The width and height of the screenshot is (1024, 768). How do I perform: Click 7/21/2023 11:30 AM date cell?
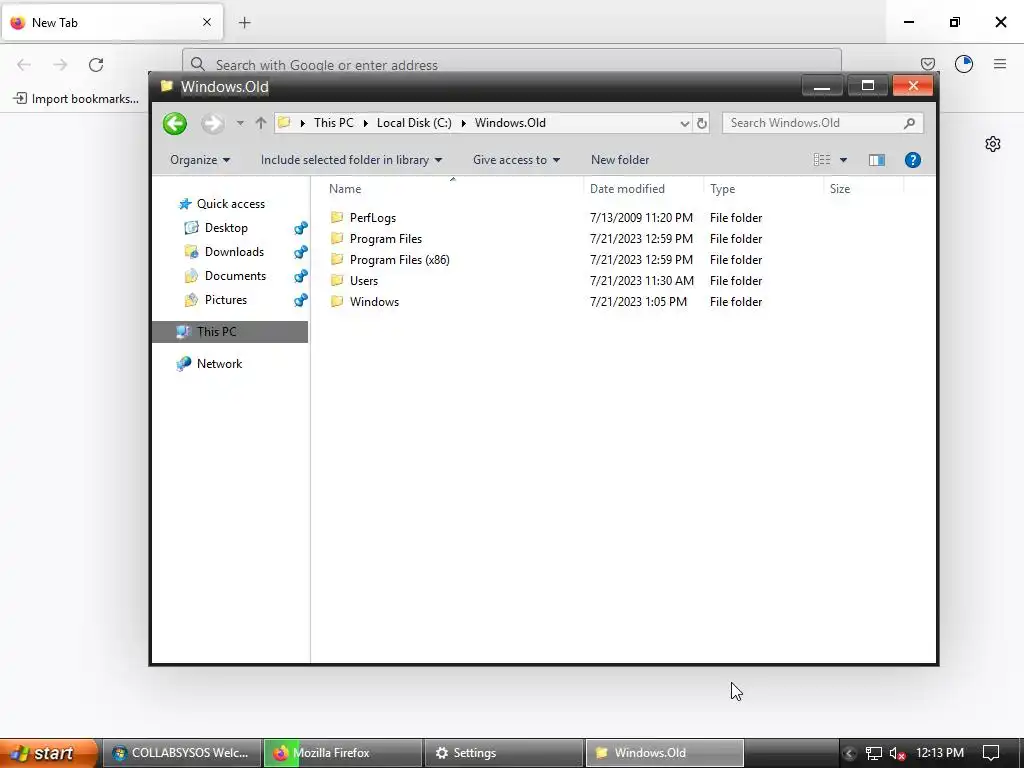click(x=641, y=280)
